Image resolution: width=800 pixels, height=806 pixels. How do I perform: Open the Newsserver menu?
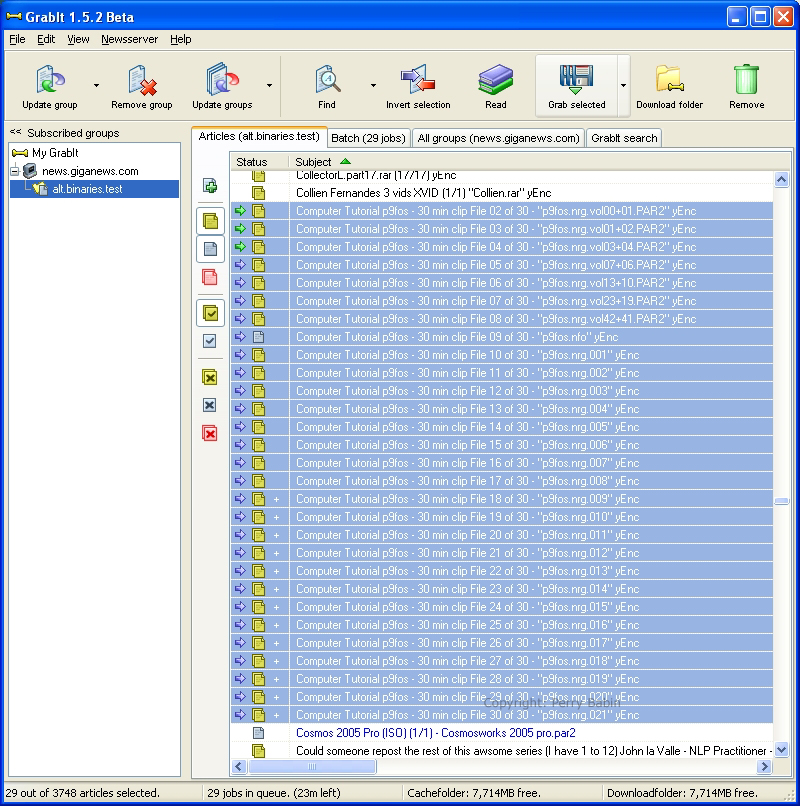click(x=130, y=39)
